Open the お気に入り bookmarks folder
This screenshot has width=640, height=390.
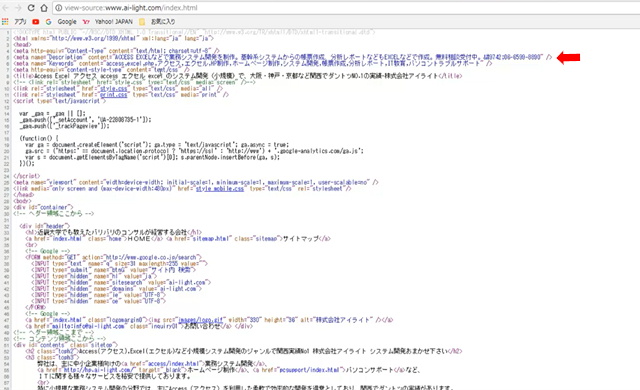[158, 22]
